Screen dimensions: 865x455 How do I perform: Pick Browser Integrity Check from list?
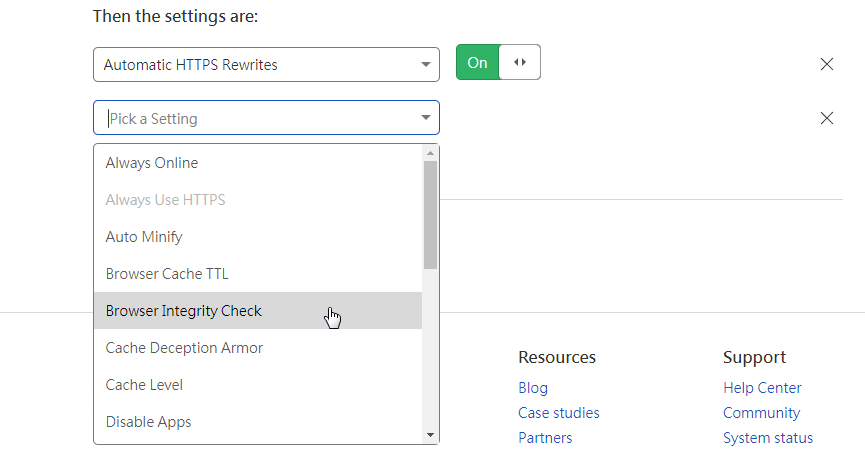[x=258, y=311]
